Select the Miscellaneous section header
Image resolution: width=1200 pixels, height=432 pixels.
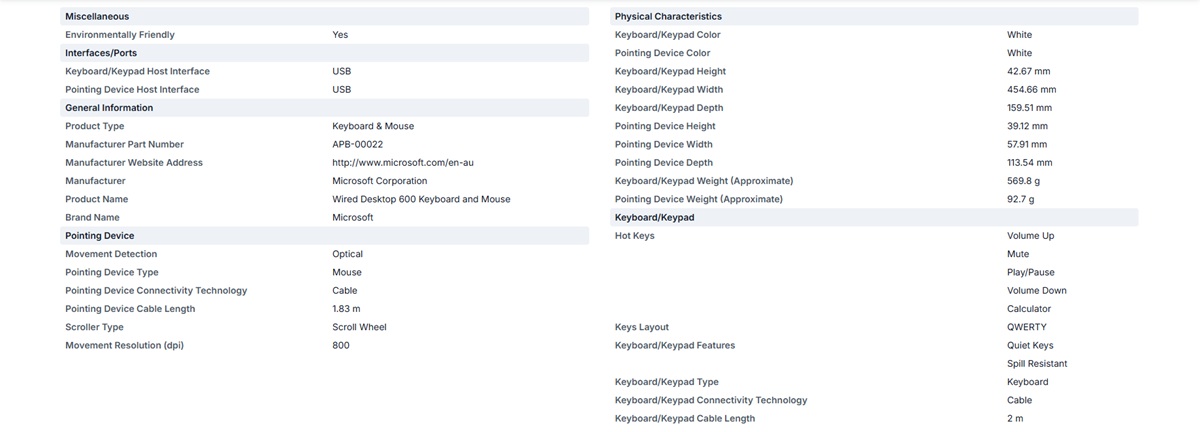click(x=324, y=17)
